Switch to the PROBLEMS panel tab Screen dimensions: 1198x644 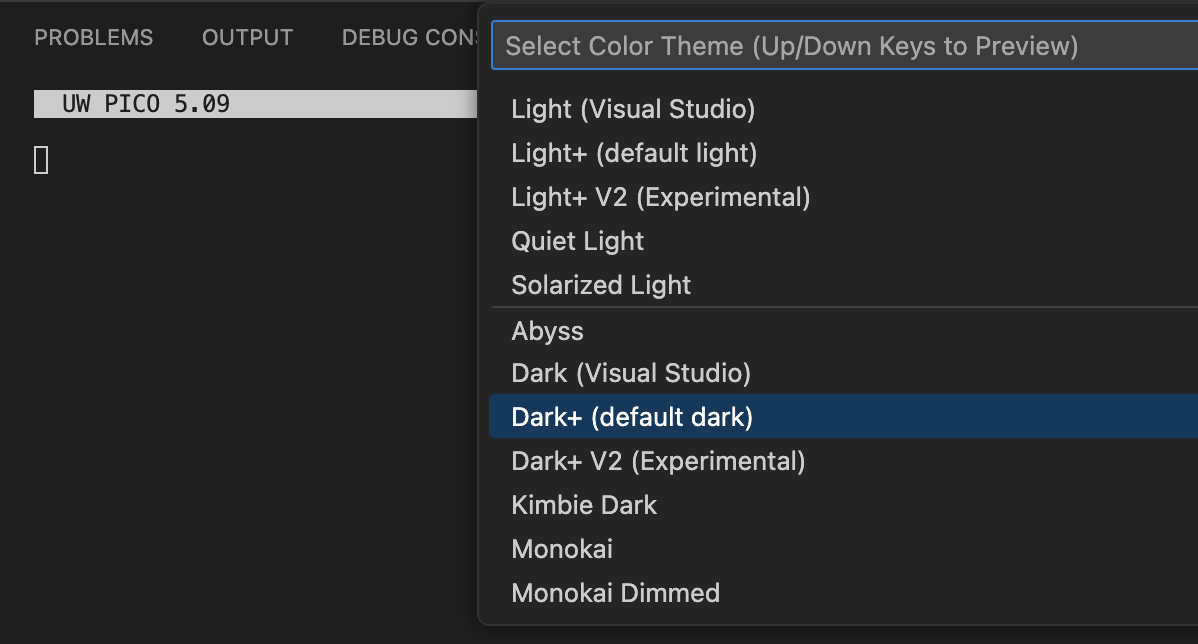[93, 37]
